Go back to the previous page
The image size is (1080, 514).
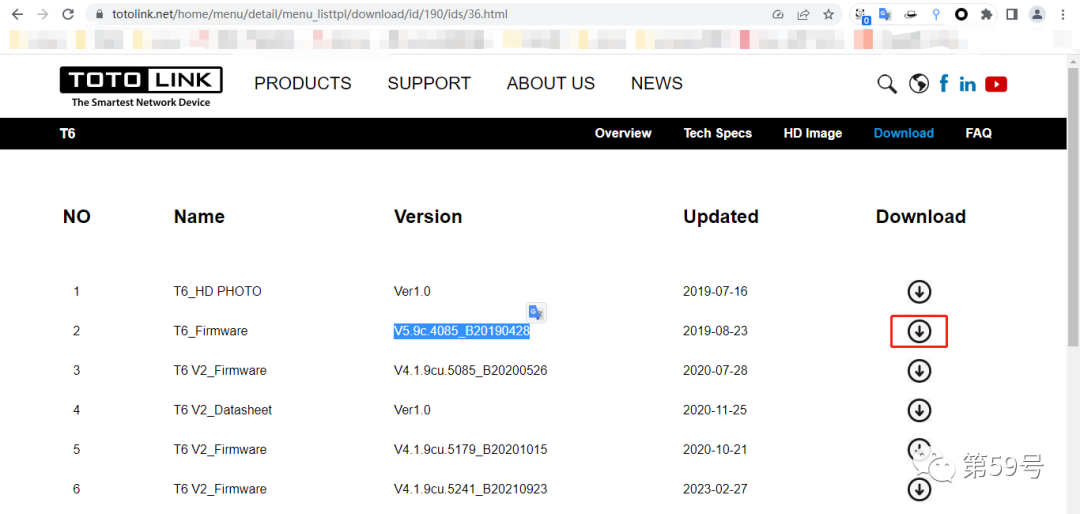tap(17, 14)
